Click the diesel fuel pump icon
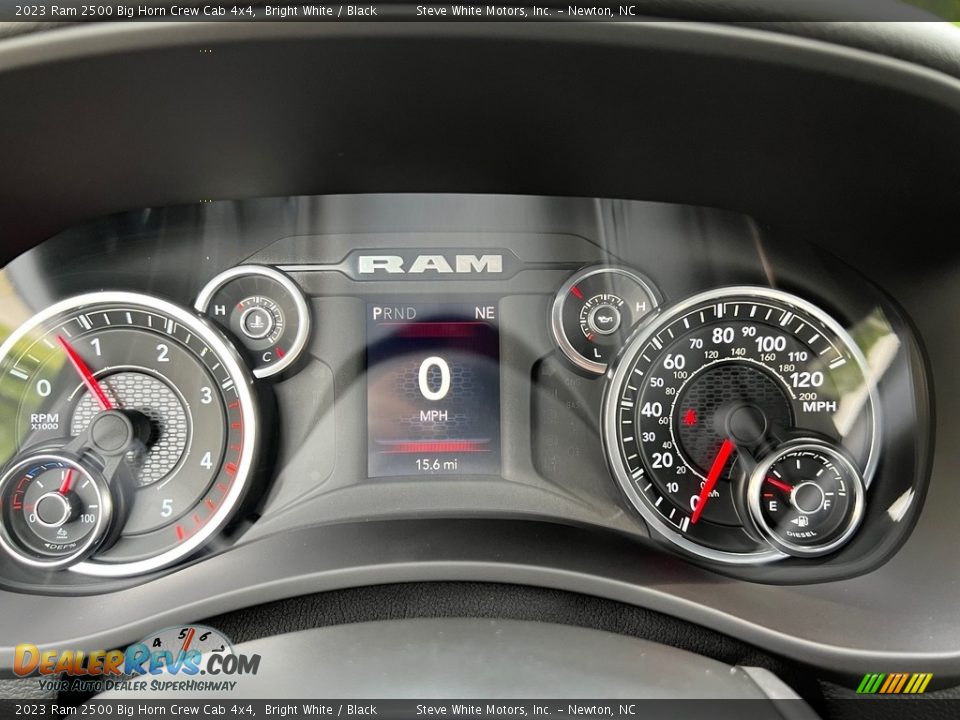The image size is (960, 720). [800, 522]
